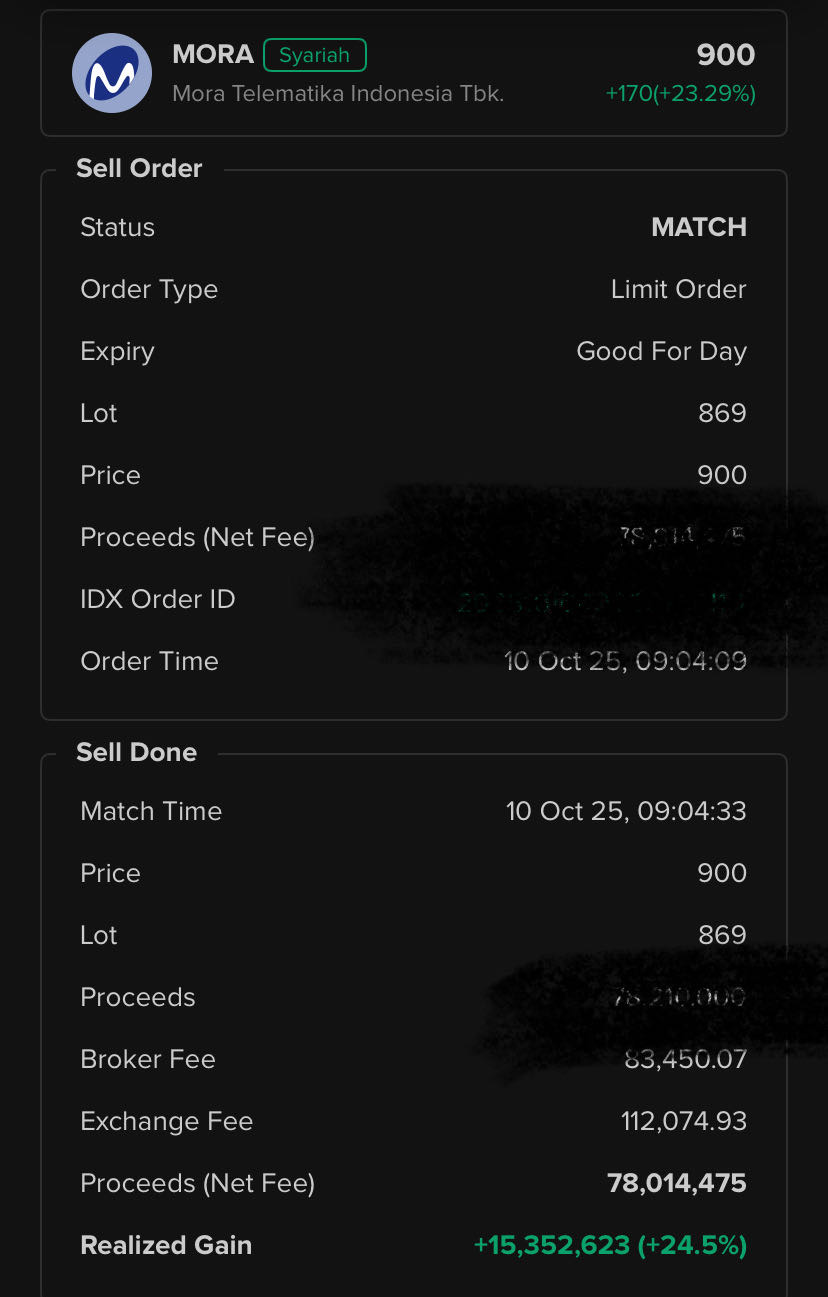
Task: Tap the Syariah badge
Action: [315, 55]
